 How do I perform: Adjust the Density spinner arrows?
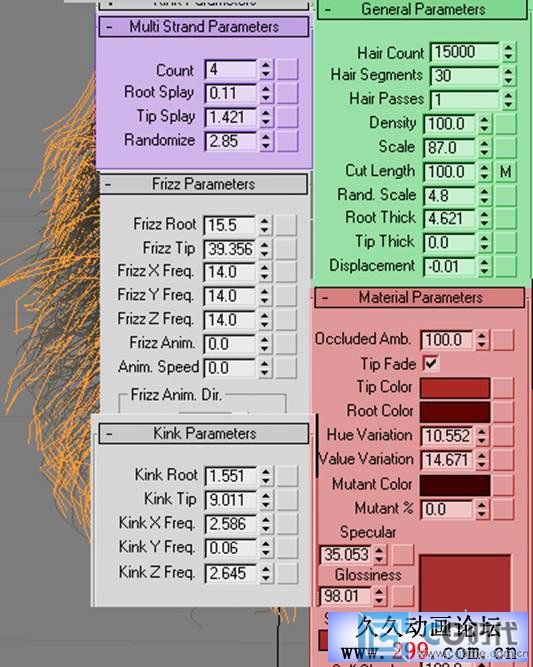[485, 124]
